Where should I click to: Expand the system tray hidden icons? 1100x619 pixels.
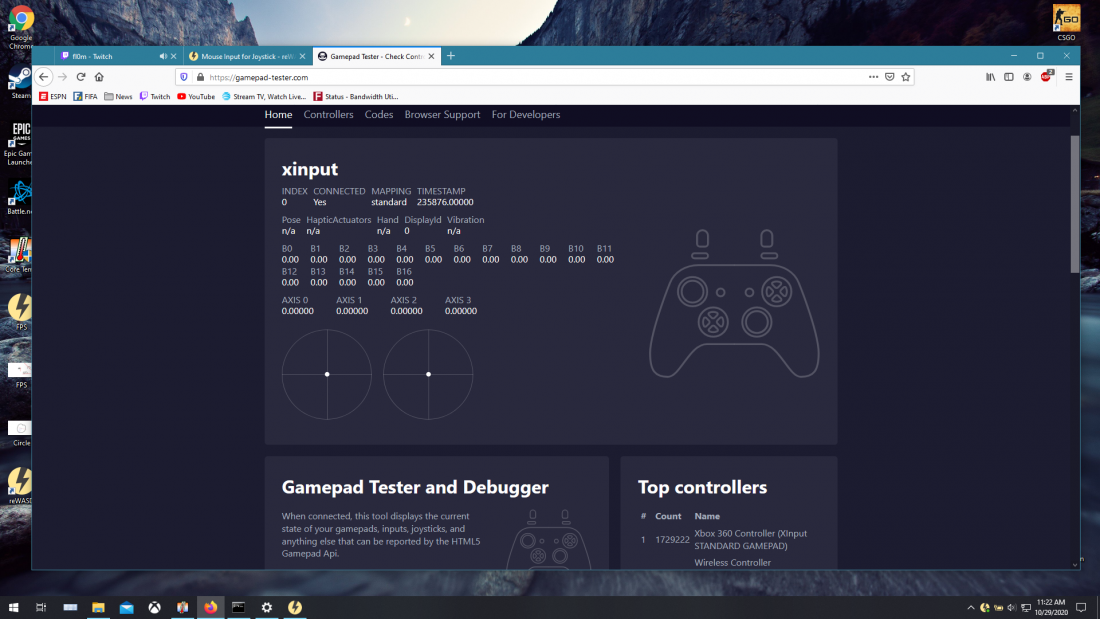tap(970, 607)
